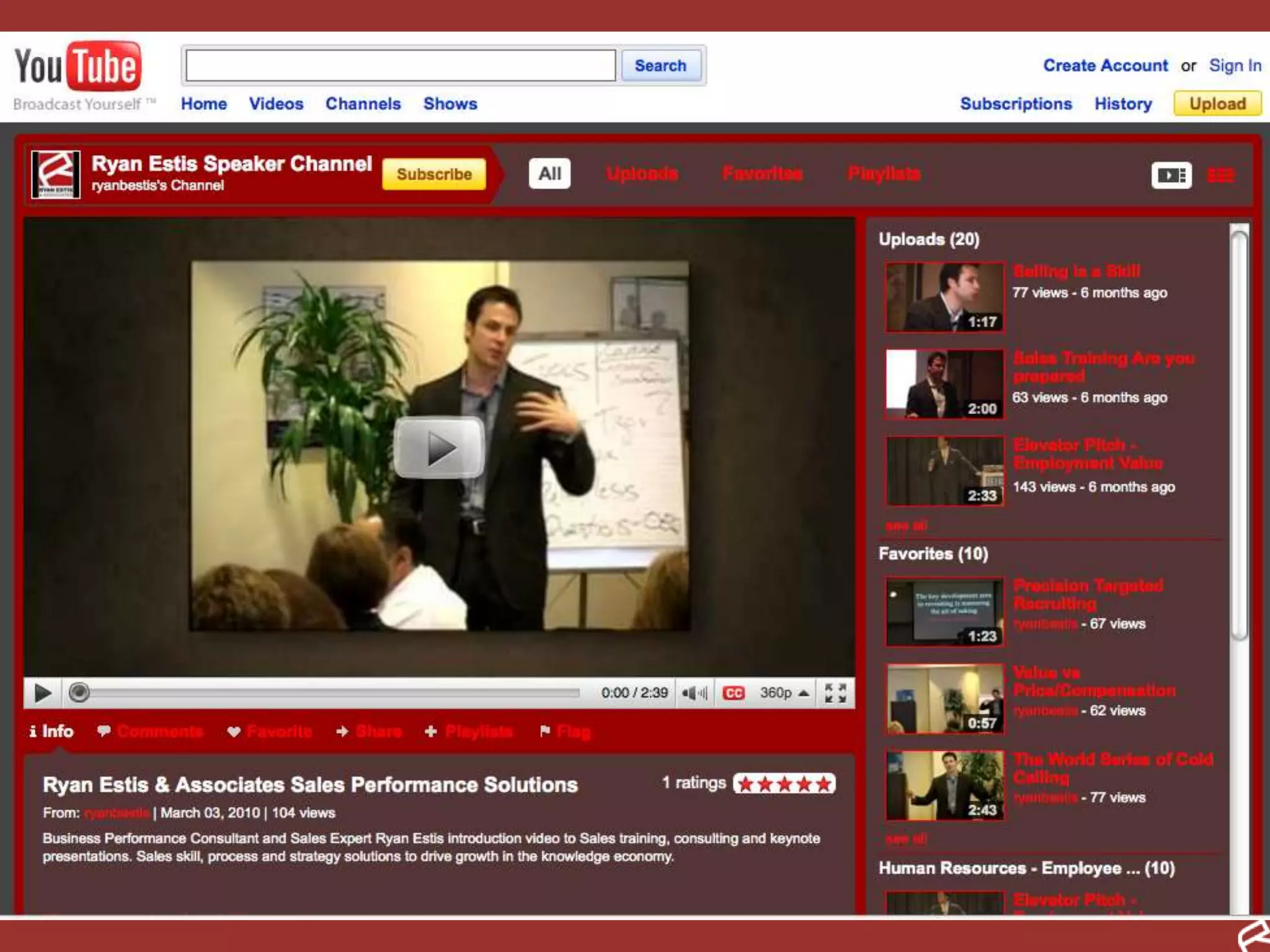Click the YouTube logo
This screenshot has height=952, width=1270.
(78, 67)
